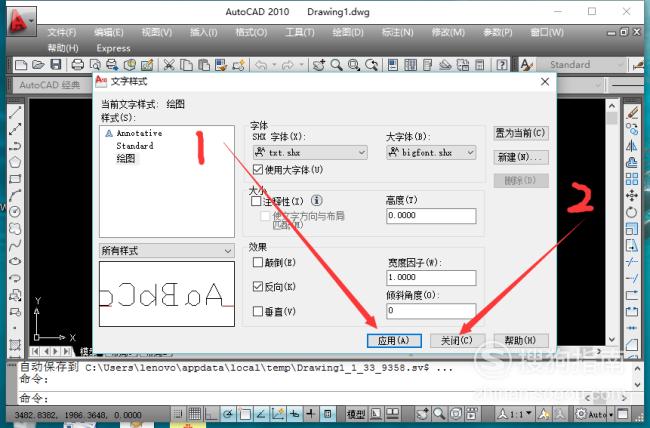
Task: Click the Zoom realtime magnifier icon
Action: (x=337, y=65)
